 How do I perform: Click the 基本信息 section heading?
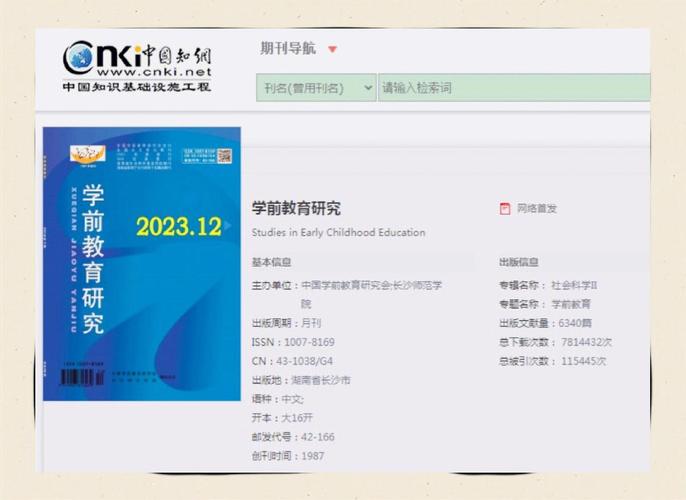[271, 262]
